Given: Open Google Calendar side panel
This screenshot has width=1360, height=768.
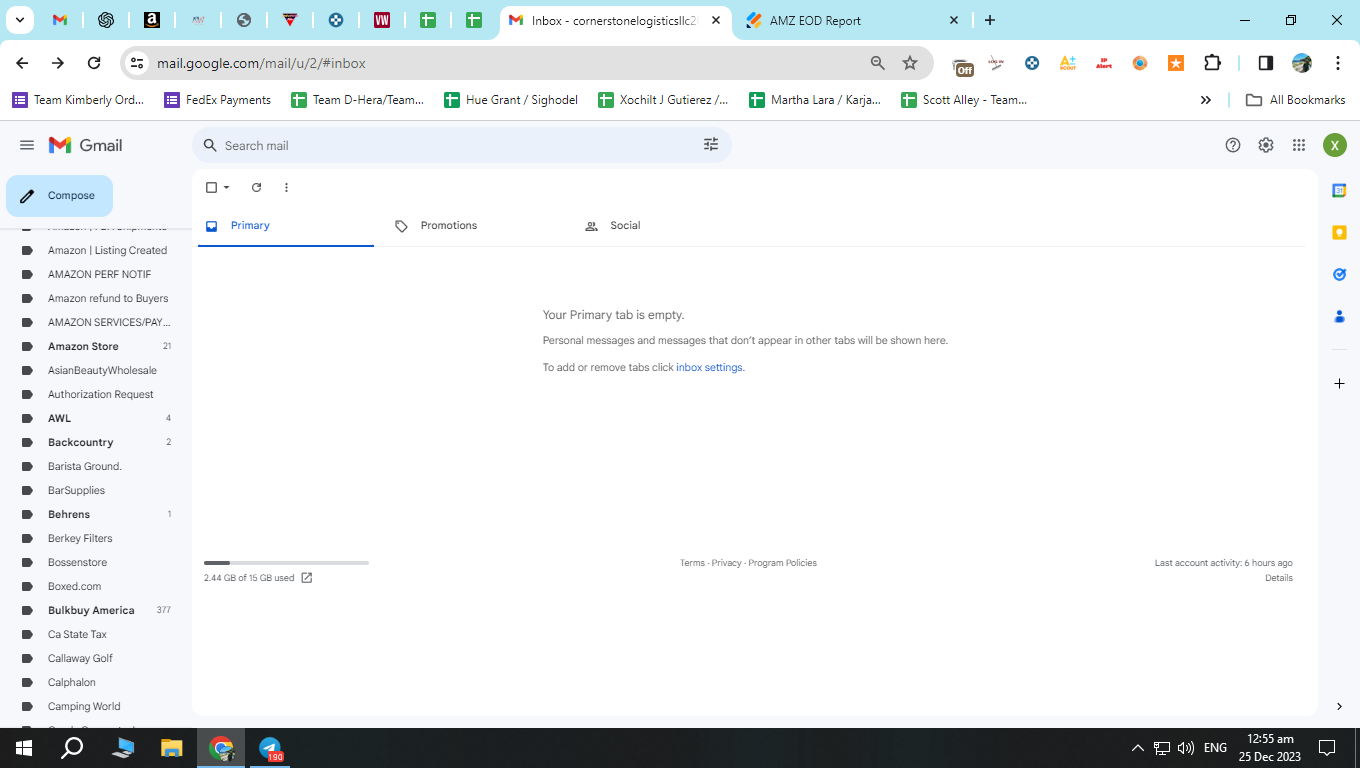Looking at the screenshot, I should (1339, 190).
